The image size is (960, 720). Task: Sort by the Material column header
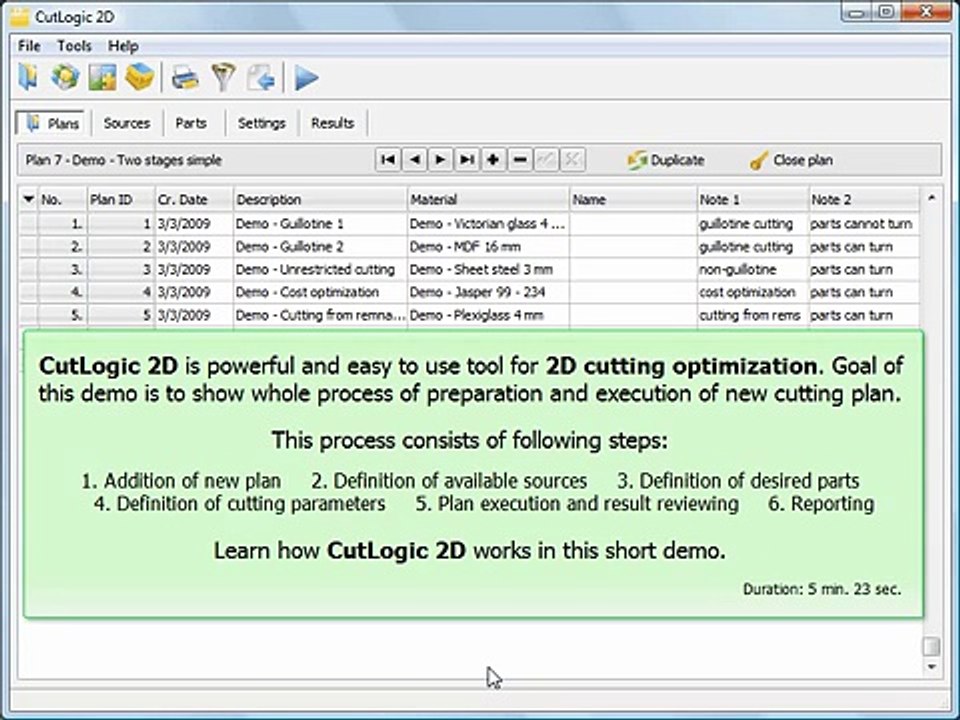pyautogui.click(x=488, y=199)
